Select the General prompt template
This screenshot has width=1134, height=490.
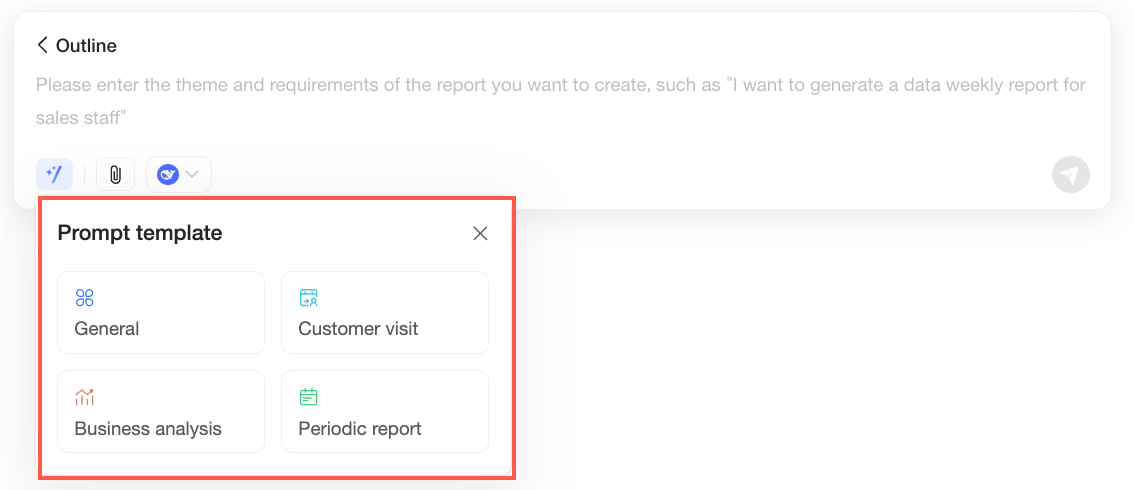click(x=161, y=312)
